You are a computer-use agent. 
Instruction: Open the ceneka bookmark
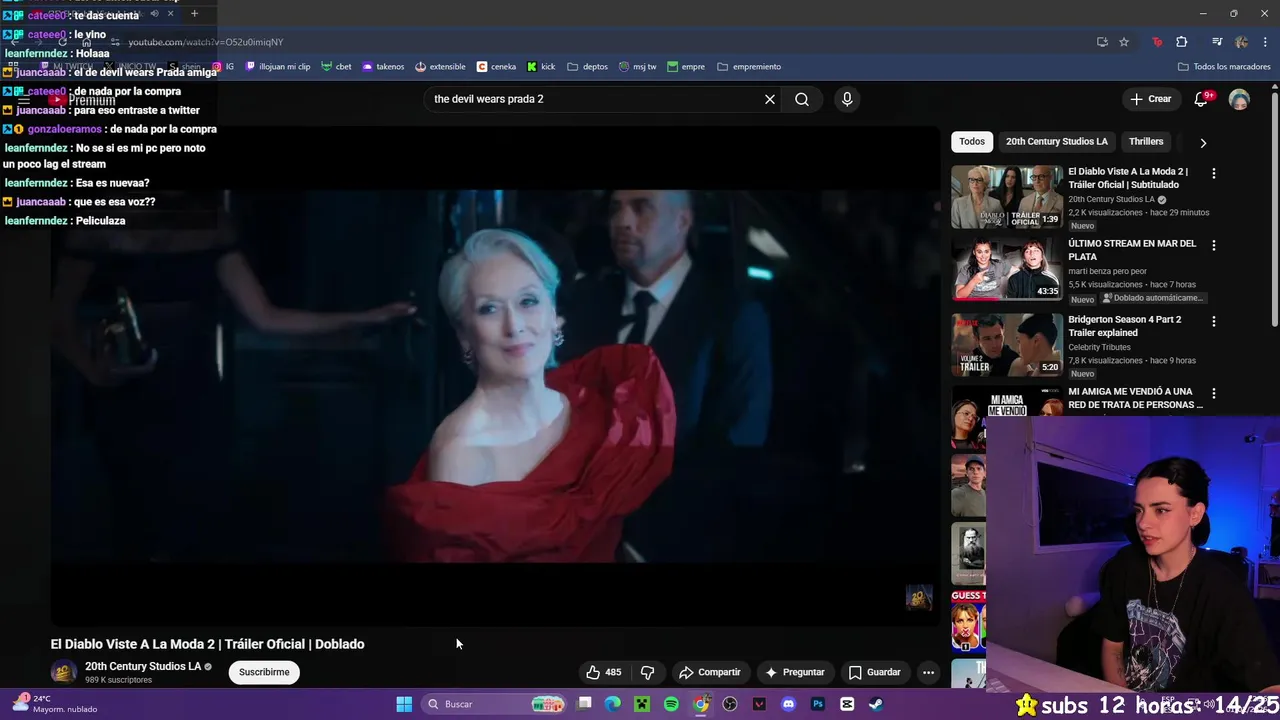coord(496,67)
